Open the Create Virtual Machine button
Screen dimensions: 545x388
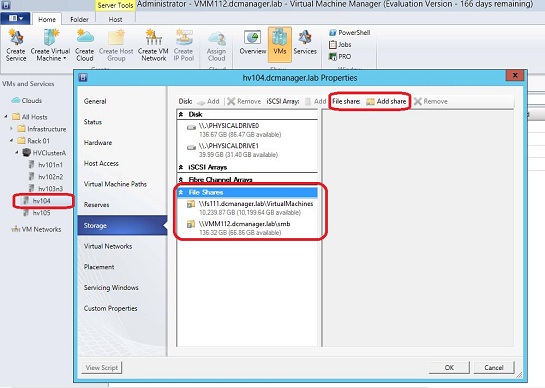(50, 46)
